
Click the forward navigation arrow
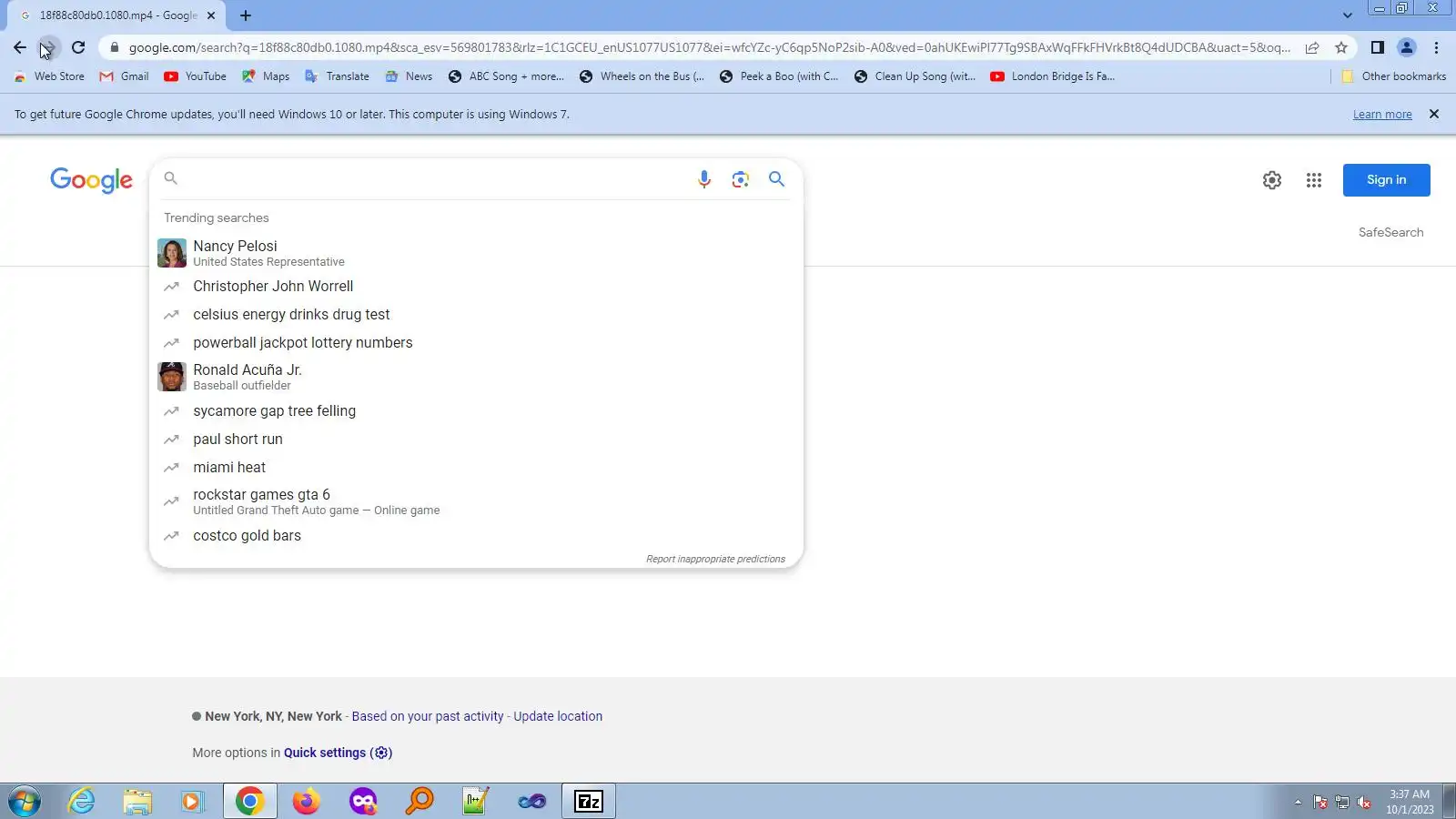(49, 47)
